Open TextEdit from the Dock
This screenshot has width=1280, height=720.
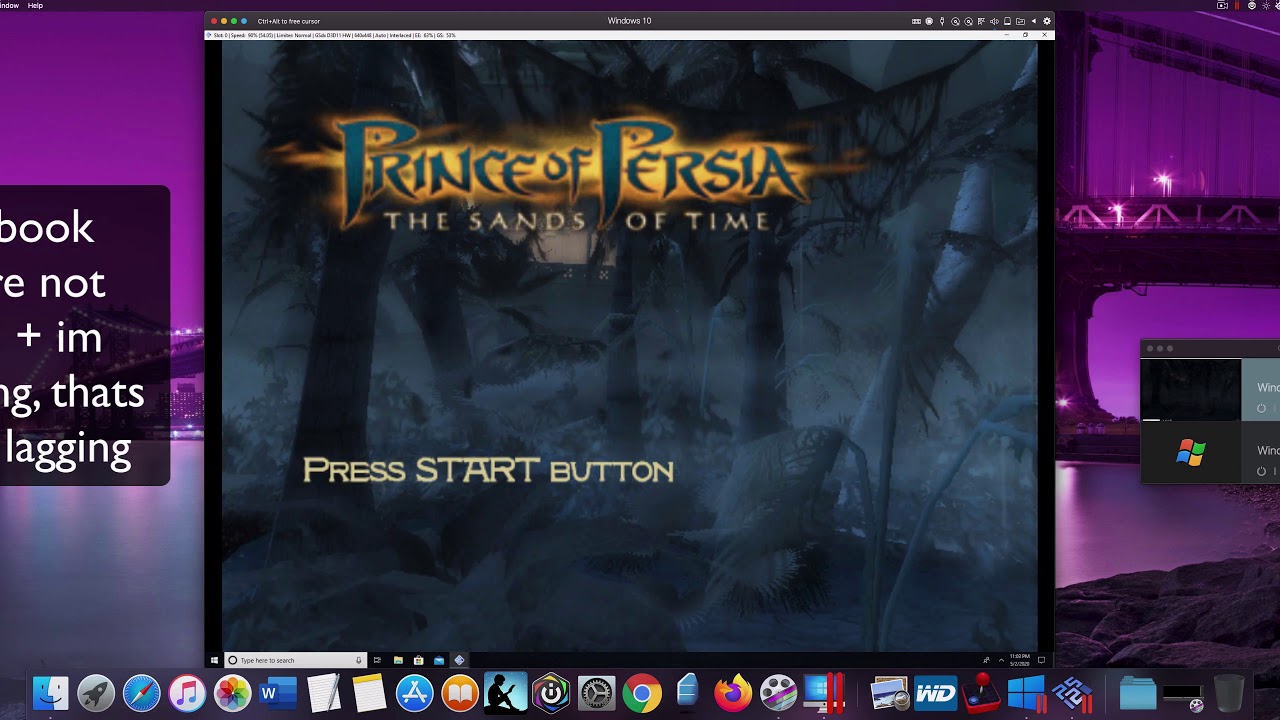323,693
